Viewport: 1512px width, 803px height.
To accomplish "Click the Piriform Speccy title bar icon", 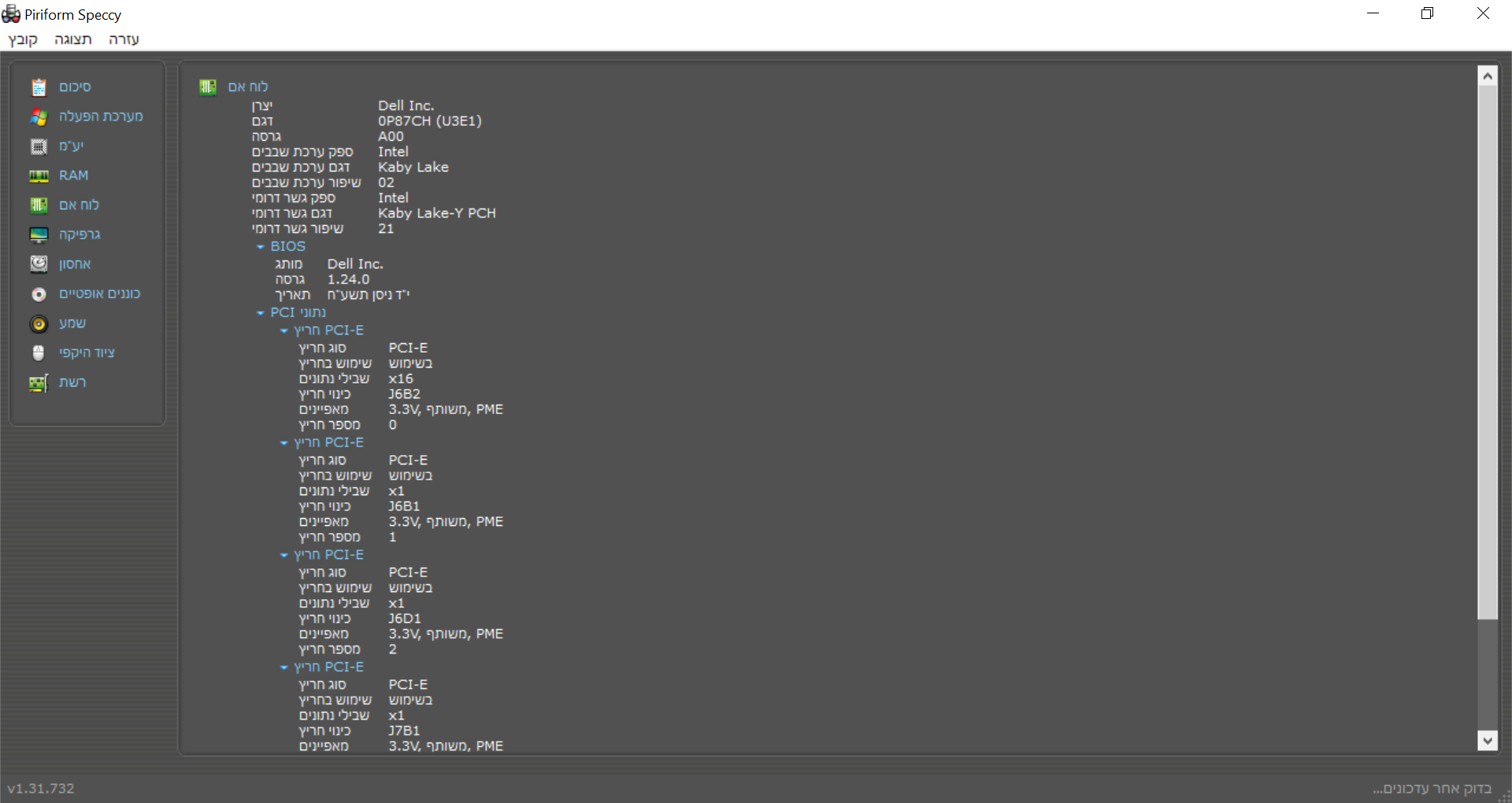I will pos(11,13).
